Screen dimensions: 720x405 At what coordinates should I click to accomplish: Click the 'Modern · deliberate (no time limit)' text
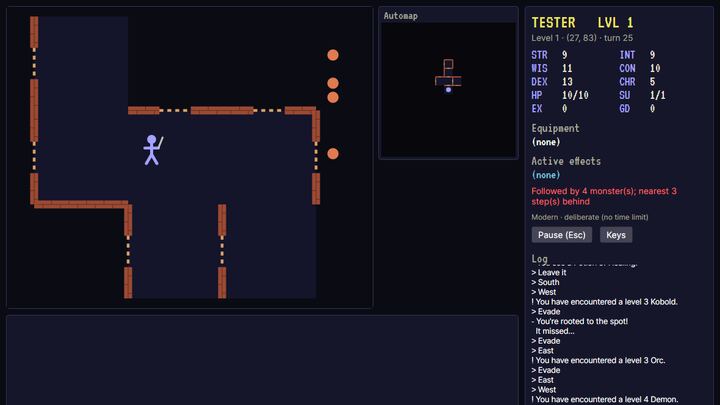coord(590,217)
